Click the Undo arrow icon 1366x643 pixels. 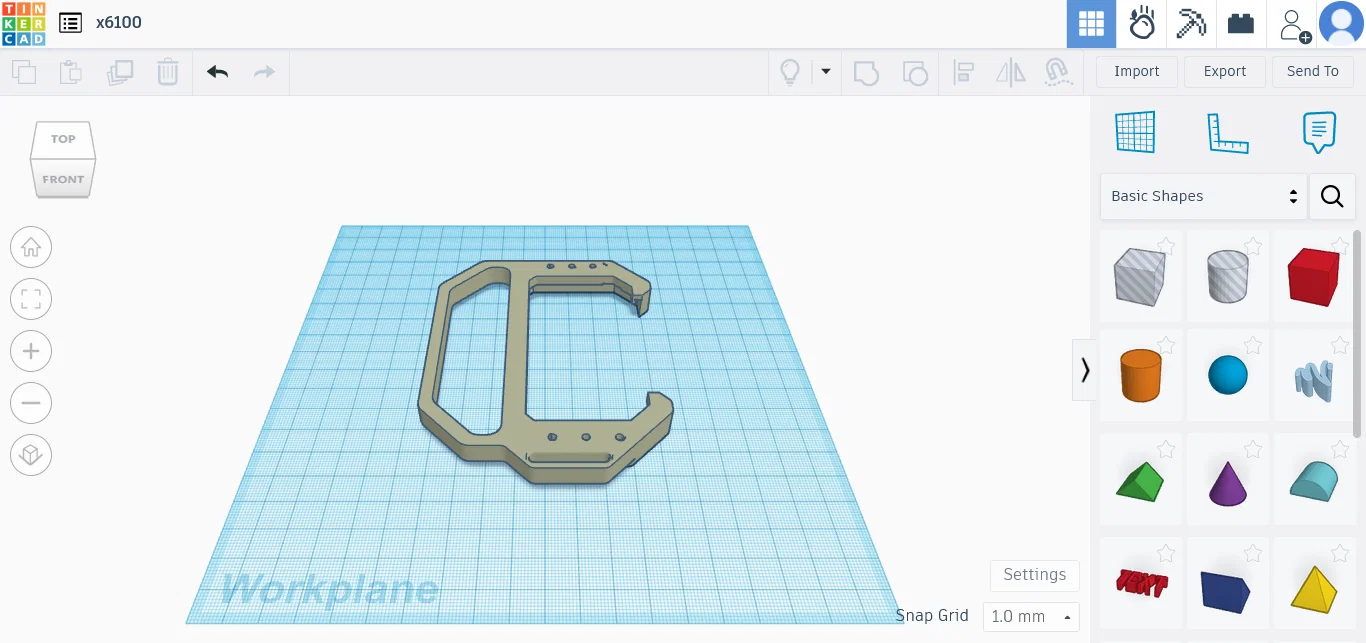tap(217, 72)
